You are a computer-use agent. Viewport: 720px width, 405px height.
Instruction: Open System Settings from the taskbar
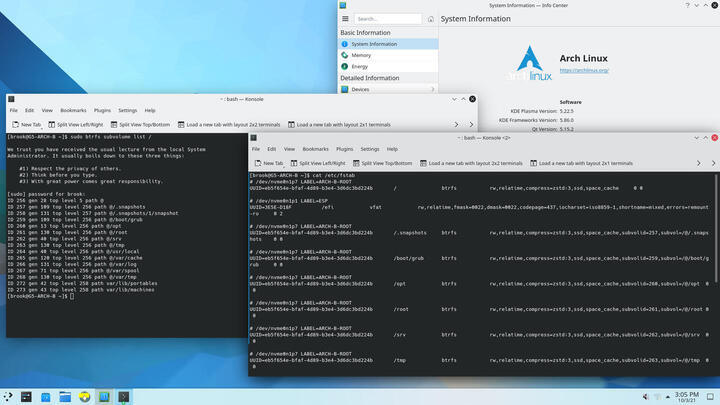27,397
